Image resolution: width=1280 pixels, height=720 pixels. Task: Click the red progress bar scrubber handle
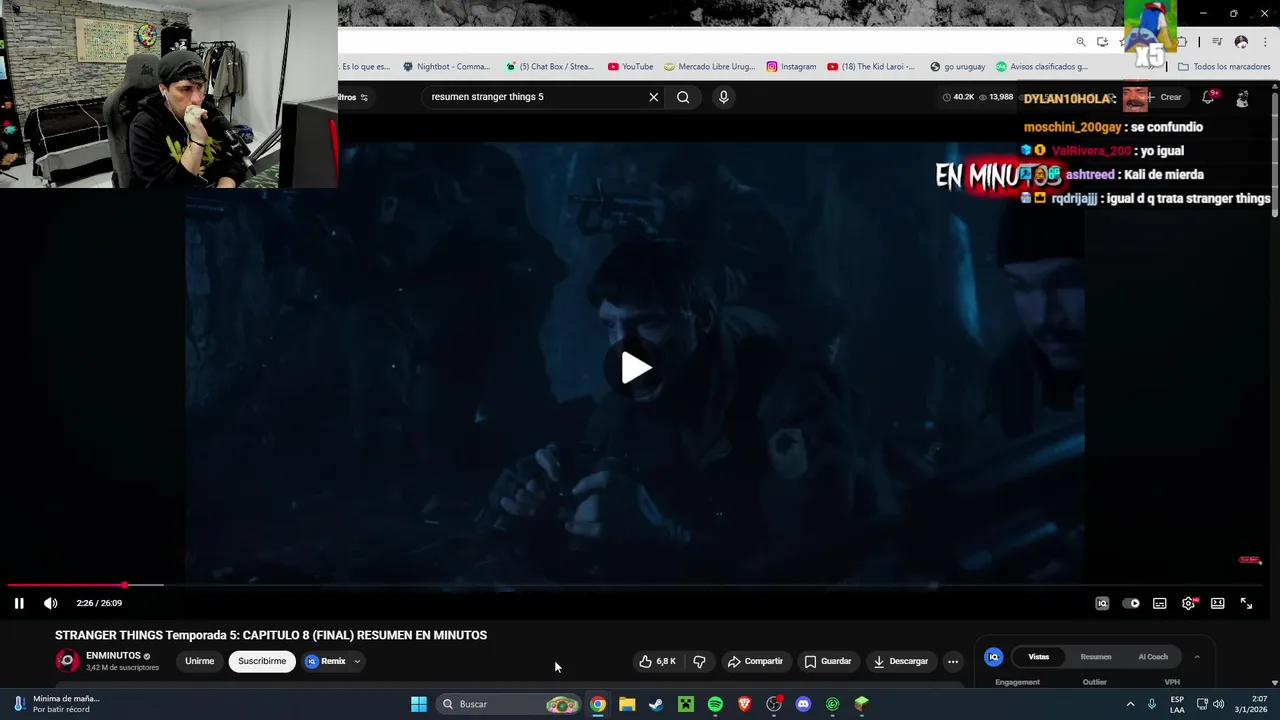(x=125, y=585)
